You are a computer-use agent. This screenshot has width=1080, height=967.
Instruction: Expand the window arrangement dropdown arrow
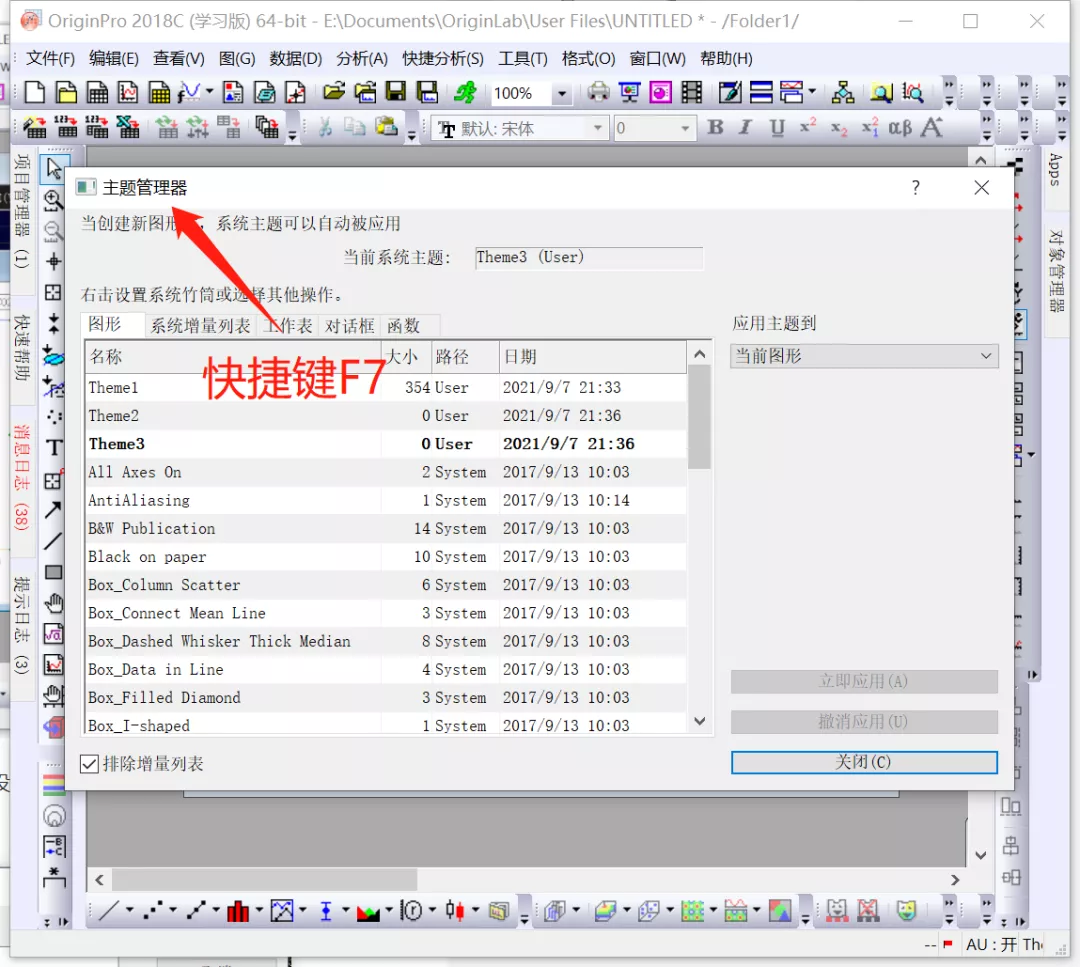click(x=812, y=91)
